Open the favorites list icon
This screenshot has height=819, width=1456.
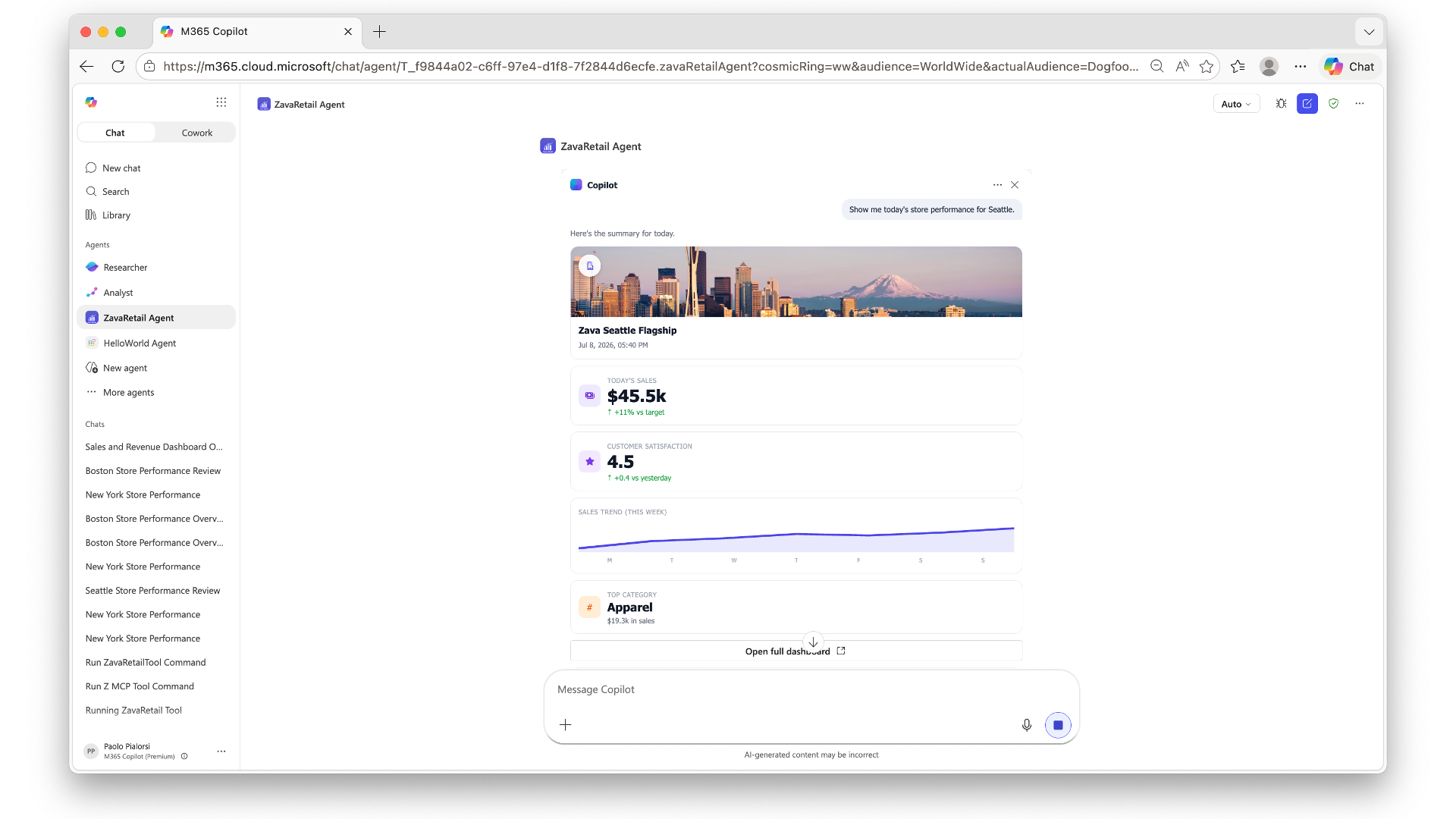point(1238,67)
